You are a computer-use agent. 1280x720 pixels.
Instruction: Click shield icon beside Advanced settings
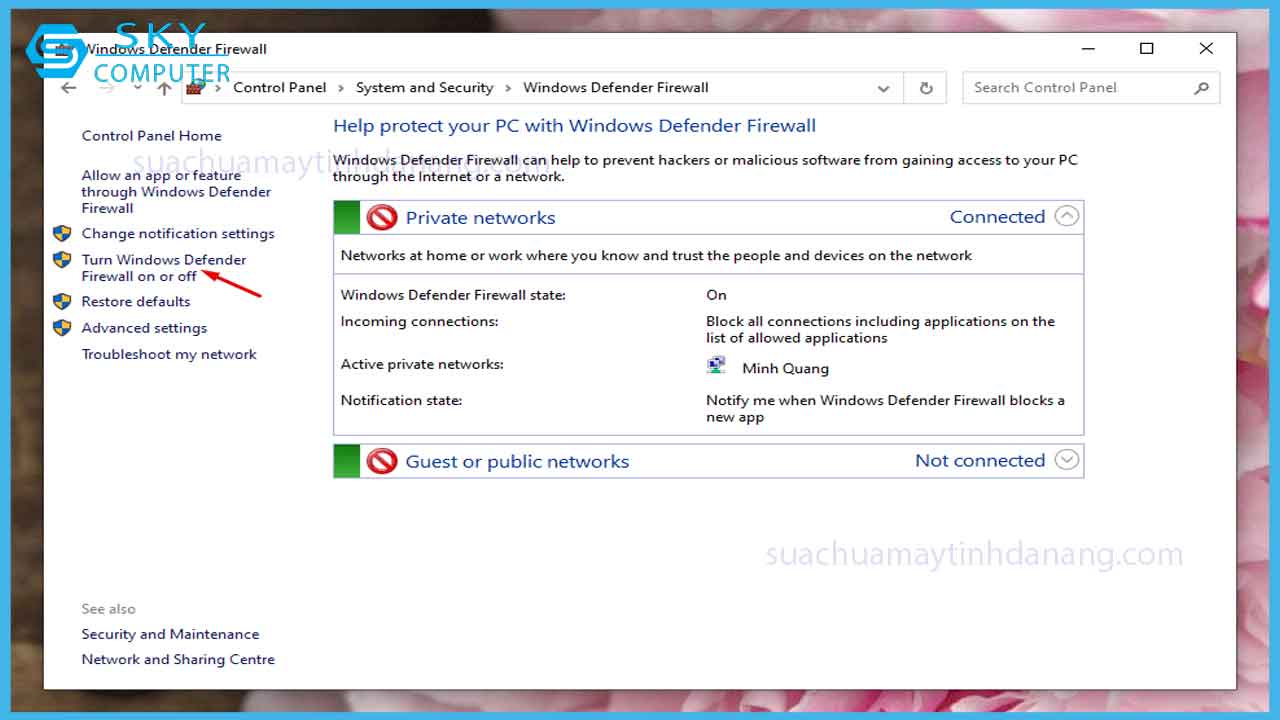(x=62, y=327)
